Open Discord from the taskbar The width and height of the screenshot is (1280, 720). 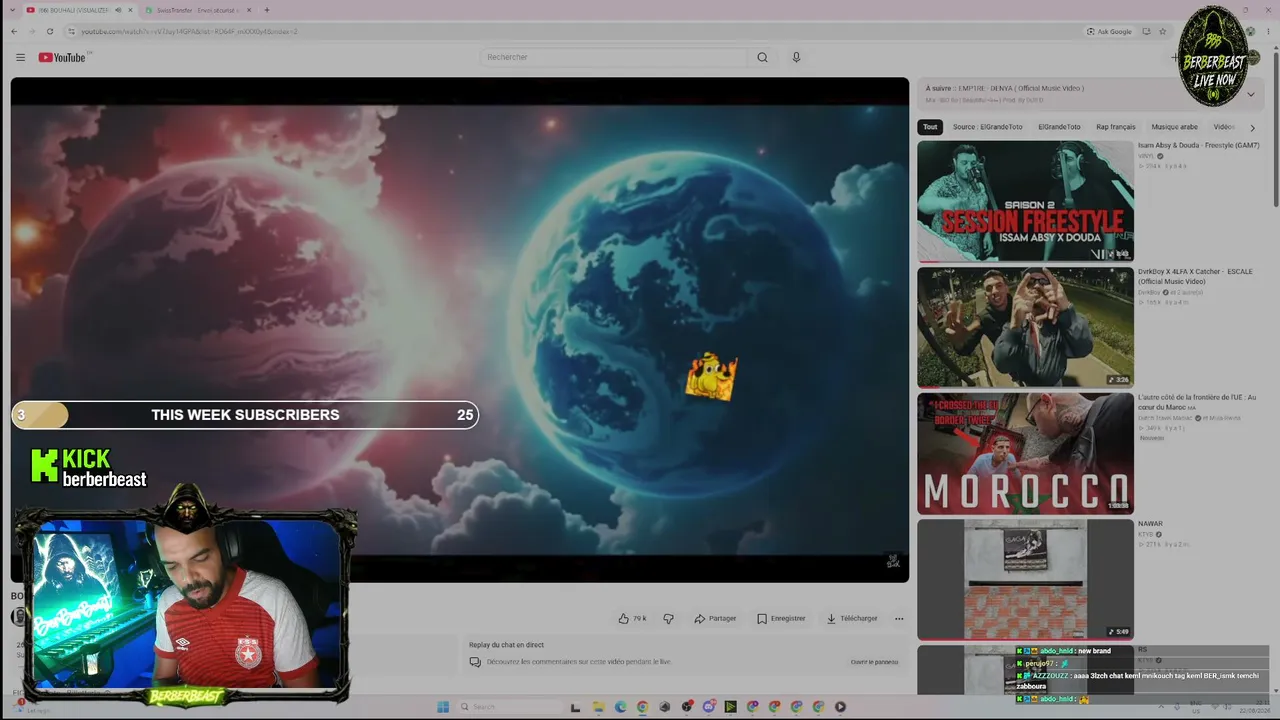point(708,707)
